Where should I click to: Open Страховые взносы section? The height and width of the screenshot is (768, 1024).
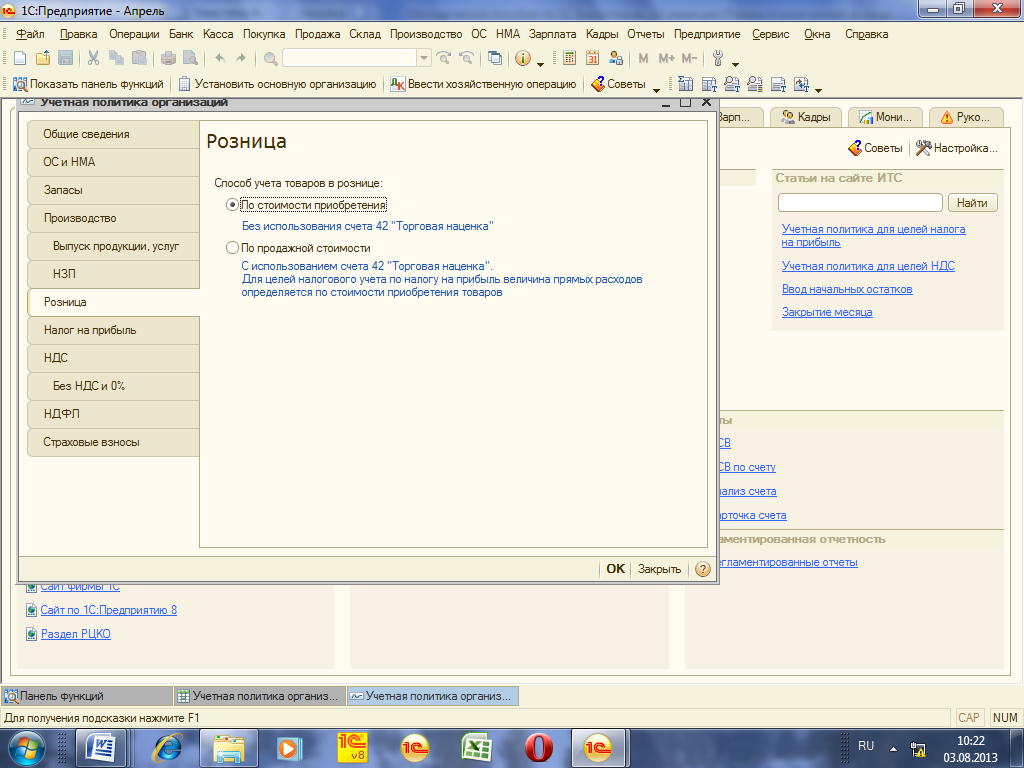pos(114,442)
